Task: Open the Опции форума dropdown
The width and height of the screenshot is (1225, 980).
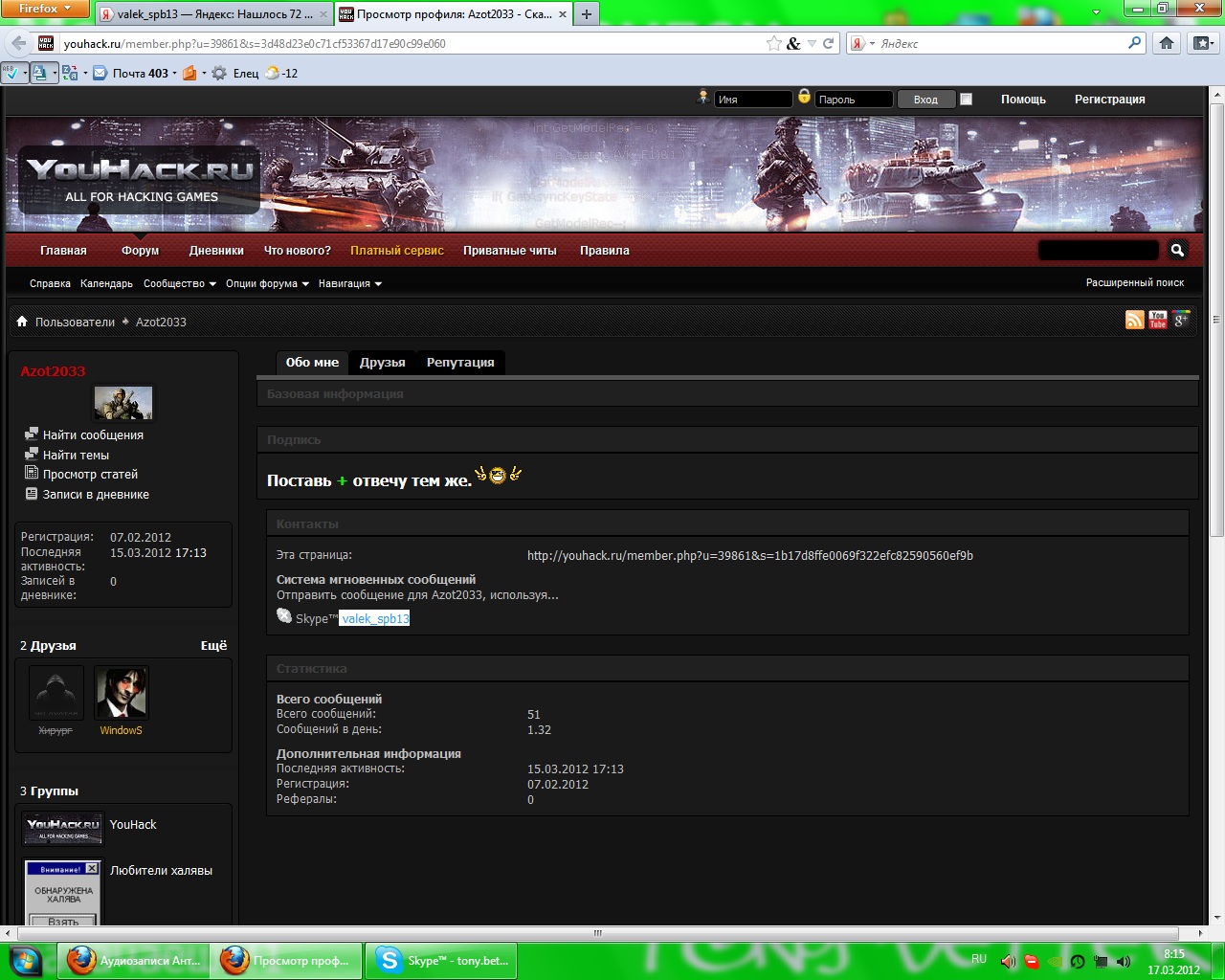Action: pyautogui.click(x=267, y=283)
